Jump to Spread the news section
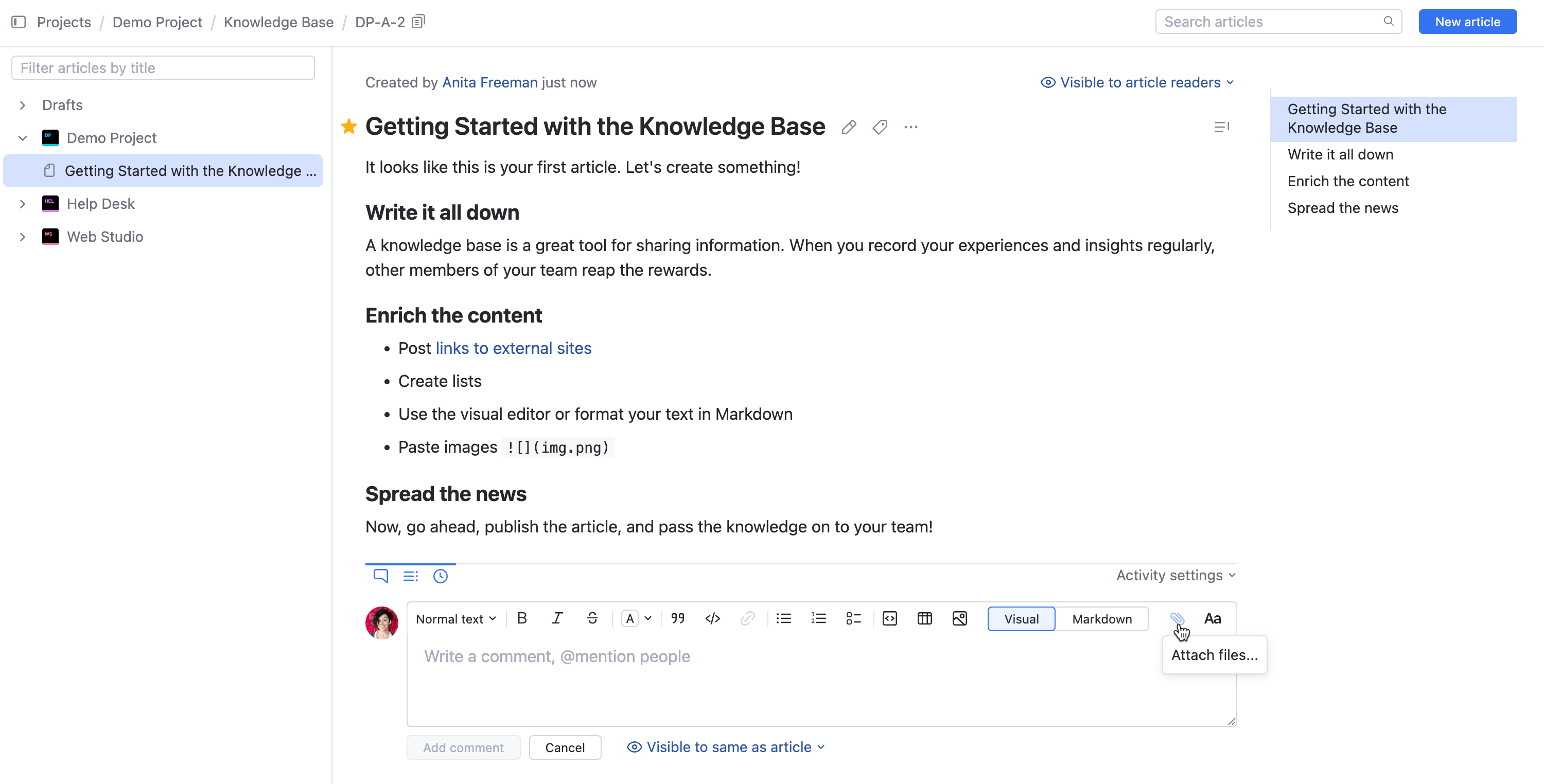 1342,208
